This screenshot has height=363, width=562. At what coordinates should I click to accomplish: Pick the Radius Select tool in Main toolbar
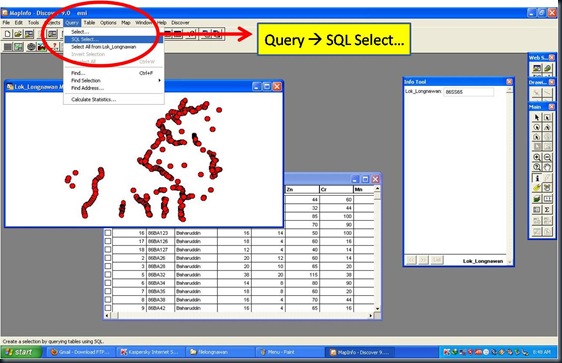click(x=537, y=127)
